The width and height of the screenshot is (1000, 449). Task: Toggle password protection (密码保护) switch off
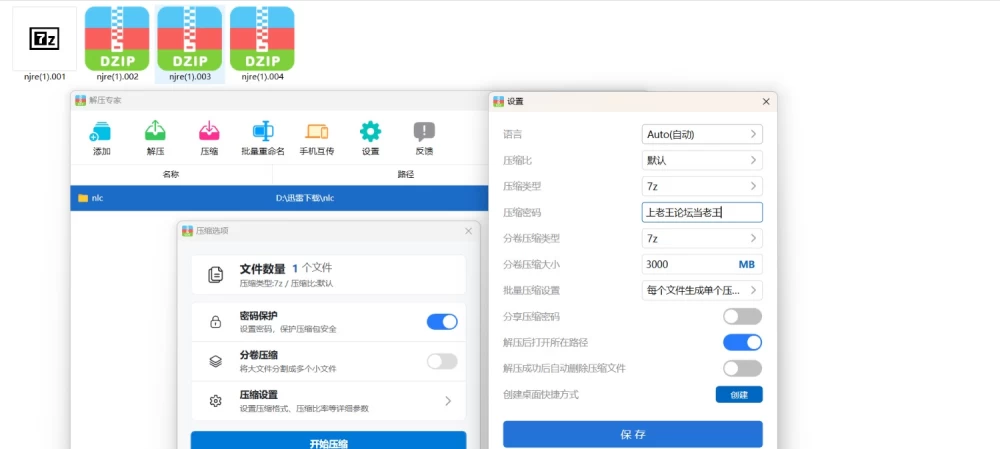pyautogui.click(x=442, y=322)
